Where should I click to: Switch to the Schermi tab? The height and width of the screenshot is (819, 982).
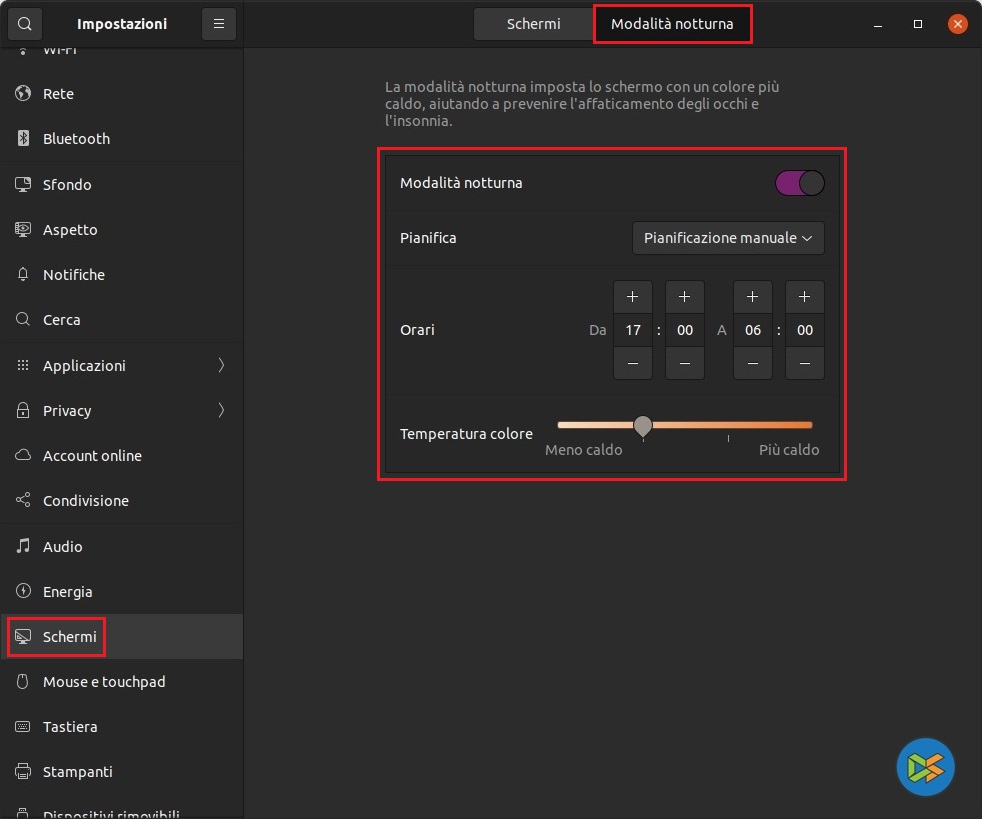[x=533, y=24]
